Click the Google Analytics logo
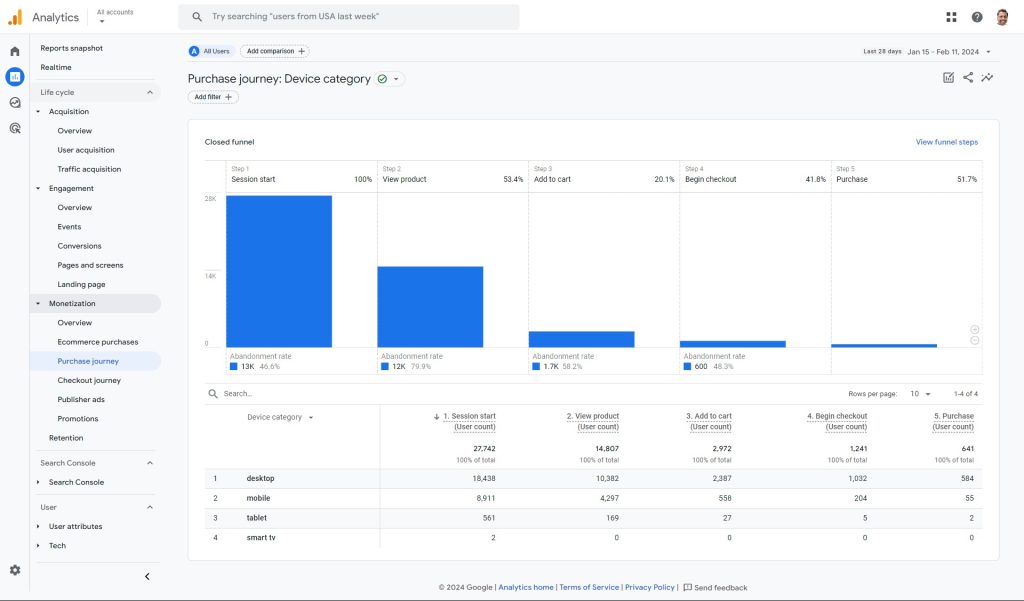The height and width of the screenshot is (601, 1024). coord(15,17)
